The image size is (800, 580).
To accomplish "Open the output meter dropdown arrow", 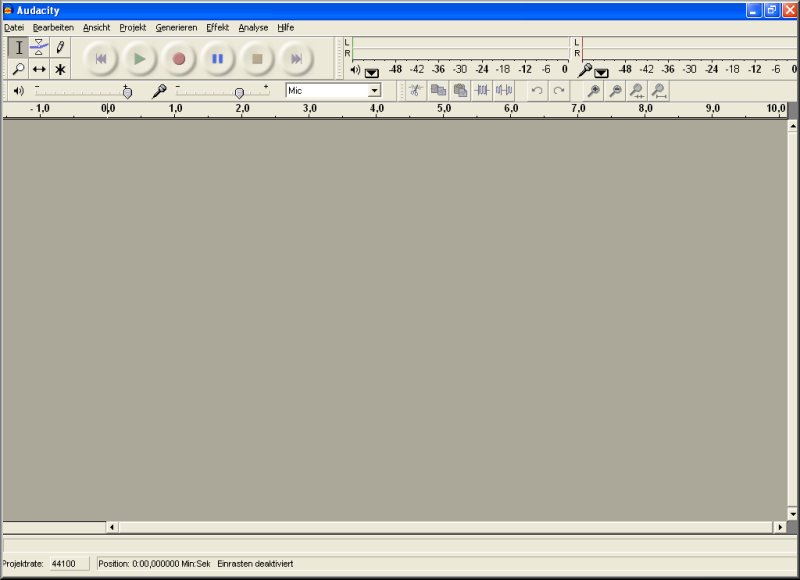I will [x=372, y=72].
